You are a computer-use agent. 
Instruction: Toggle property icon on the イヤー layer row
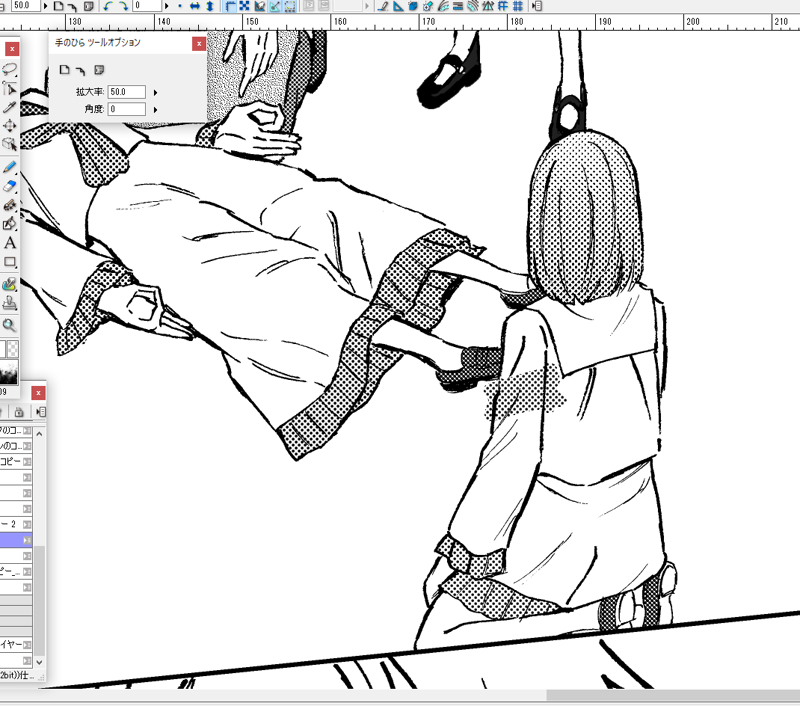(27, 645)
